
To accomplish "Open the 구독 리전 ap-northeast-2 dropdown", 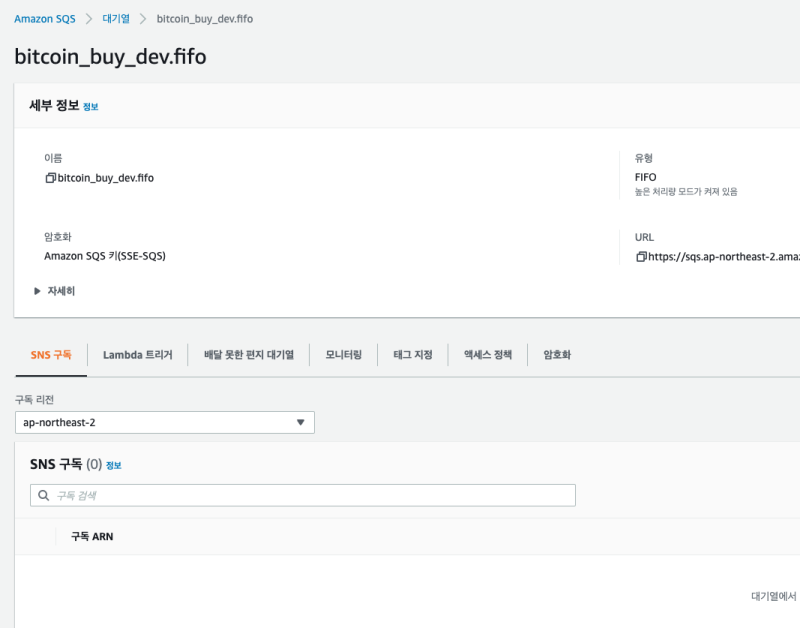I will coord(165,423).
